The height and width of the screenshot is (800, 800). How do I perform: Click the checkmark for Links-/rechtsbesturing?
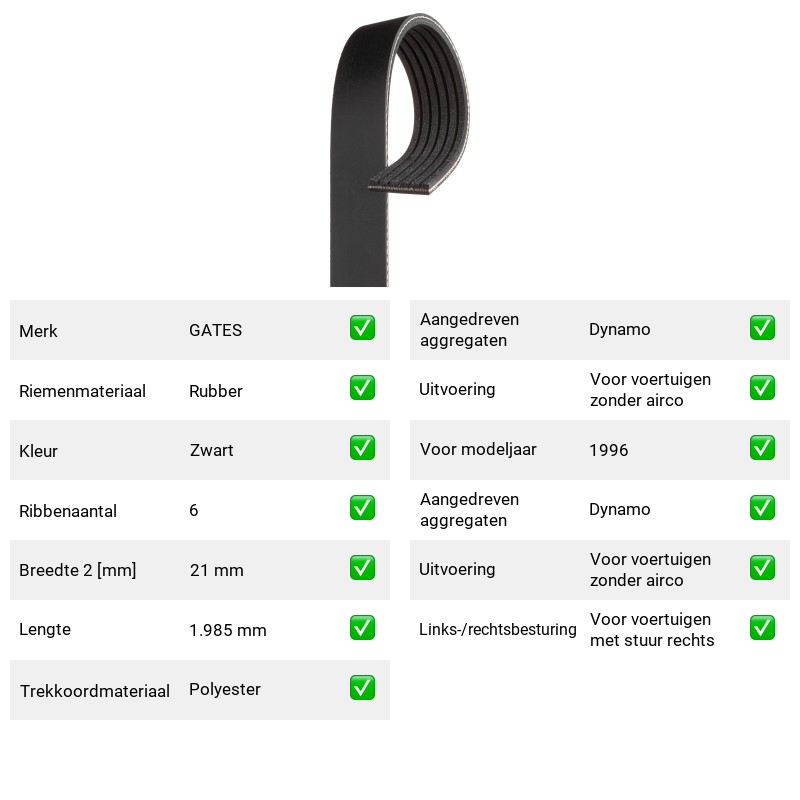pyautogui.click(x=762, y=628)
